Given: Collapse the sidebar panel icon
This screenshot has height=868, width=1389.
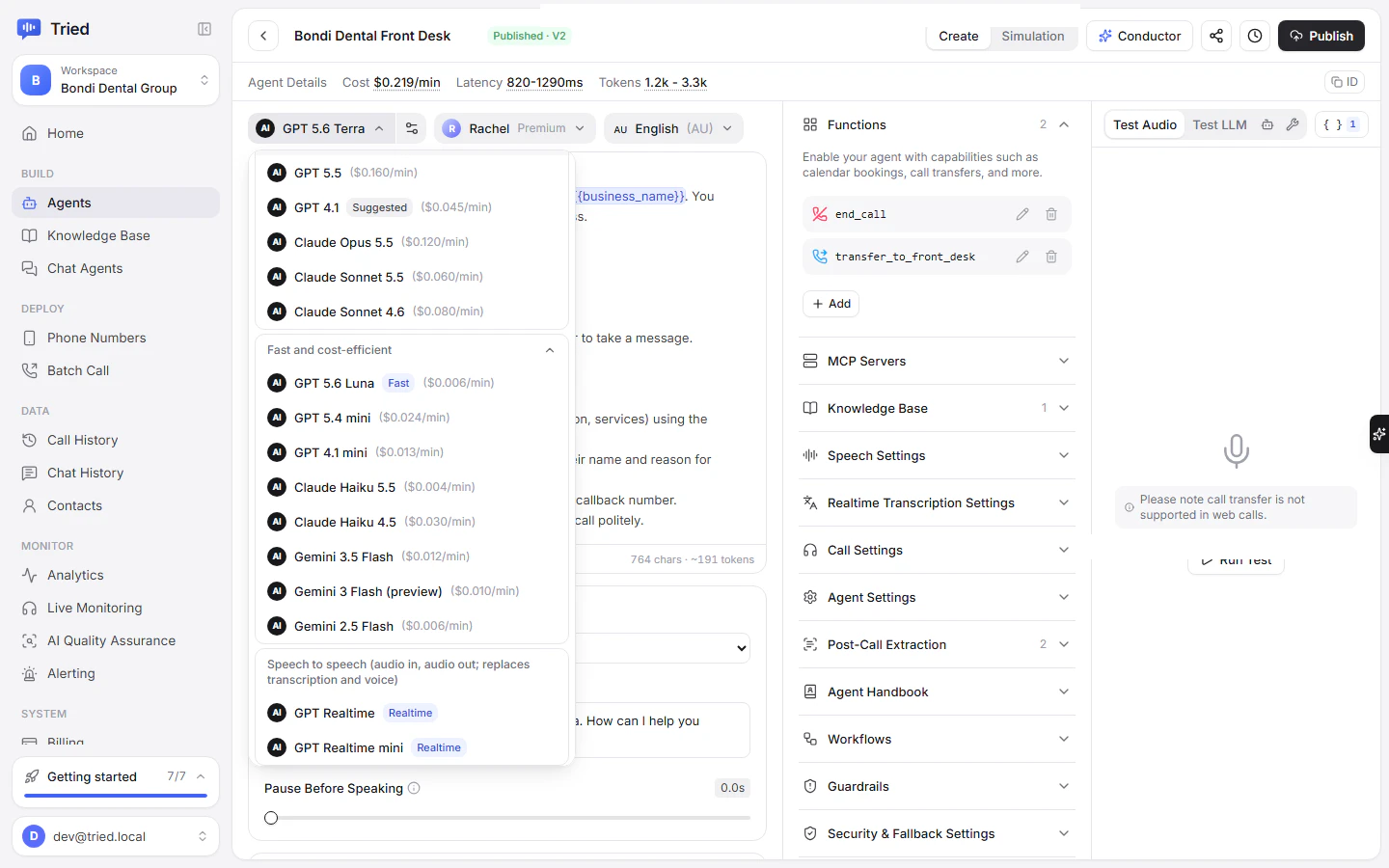Looking at the screenshot, I should (x=204, y=29).
